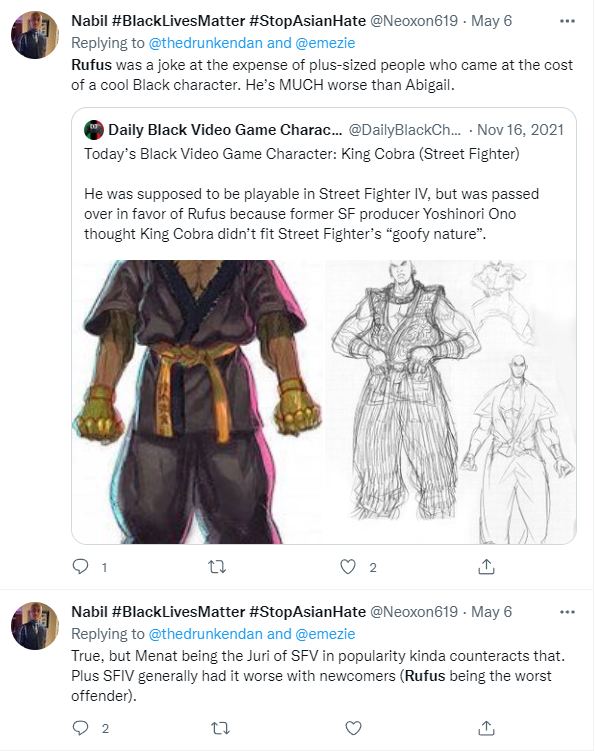Open @emezie mention in second tweet

tap(325, 634)
